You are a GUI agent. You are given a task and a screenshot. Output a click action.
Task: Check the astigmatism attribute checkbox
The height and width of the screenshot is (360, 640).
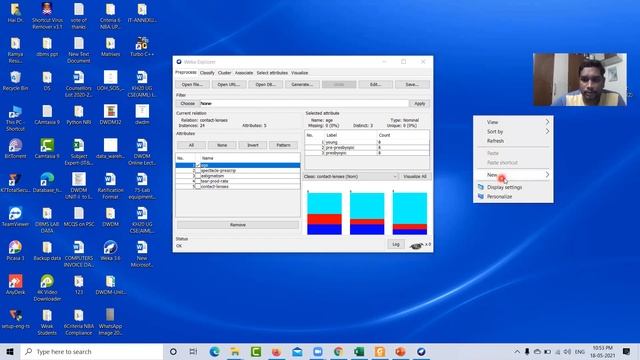pyautogui.click(x=198, y=176)
